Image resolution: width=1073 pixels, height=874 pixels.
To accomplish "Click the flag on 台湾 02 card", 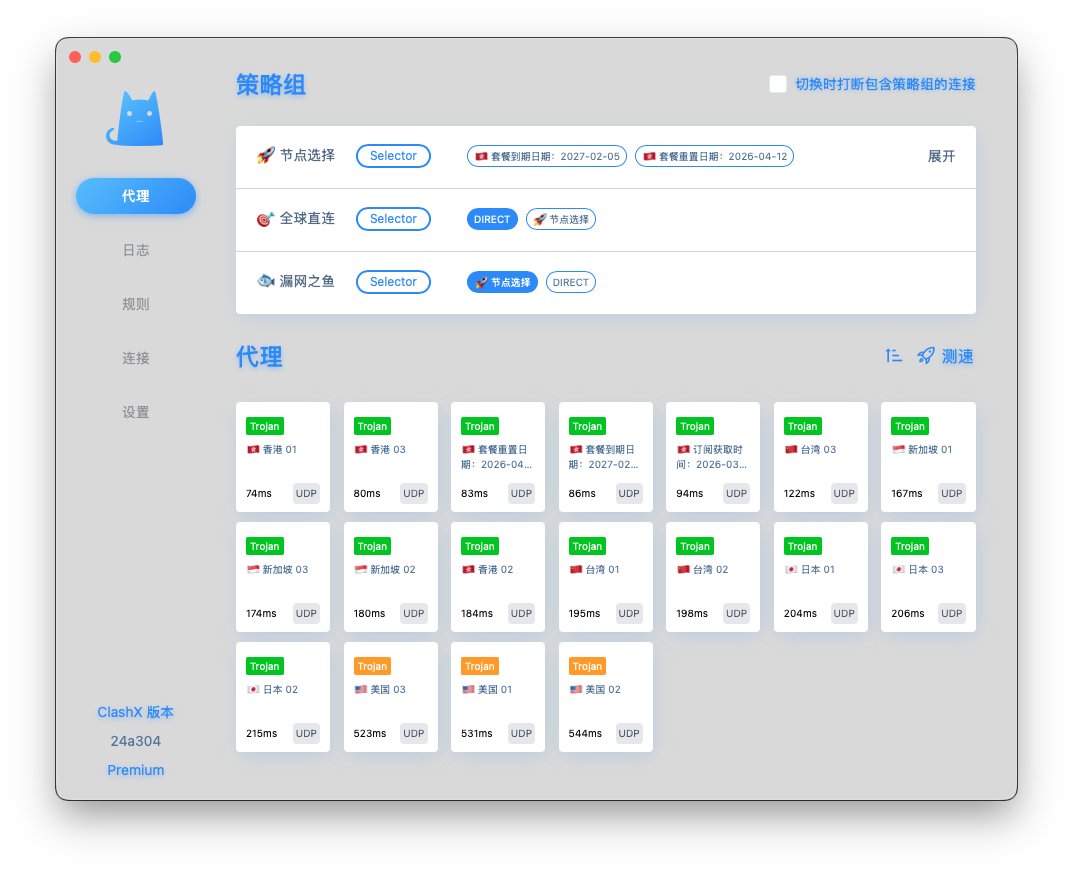I will tap(684, 569).
